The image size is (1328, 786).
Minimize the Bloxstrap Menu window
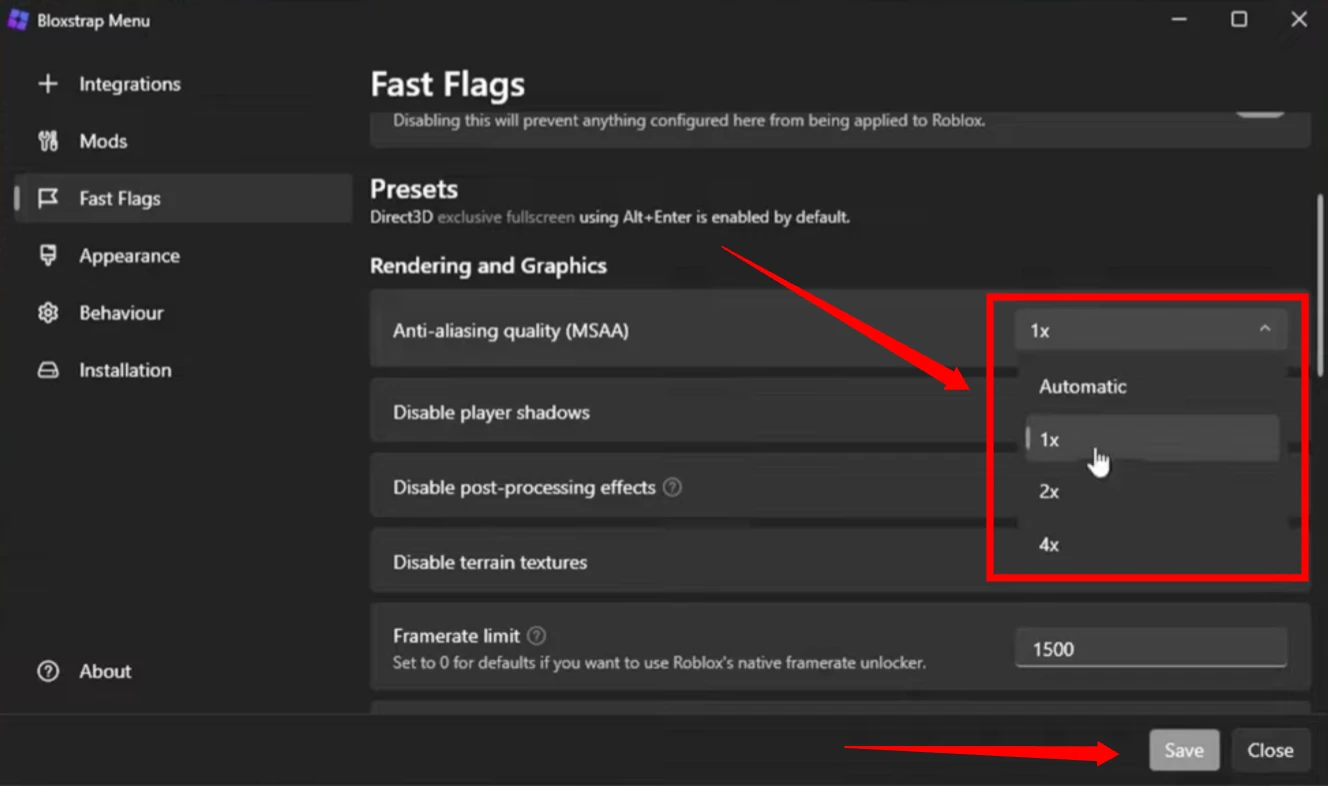click(1179, 19)
